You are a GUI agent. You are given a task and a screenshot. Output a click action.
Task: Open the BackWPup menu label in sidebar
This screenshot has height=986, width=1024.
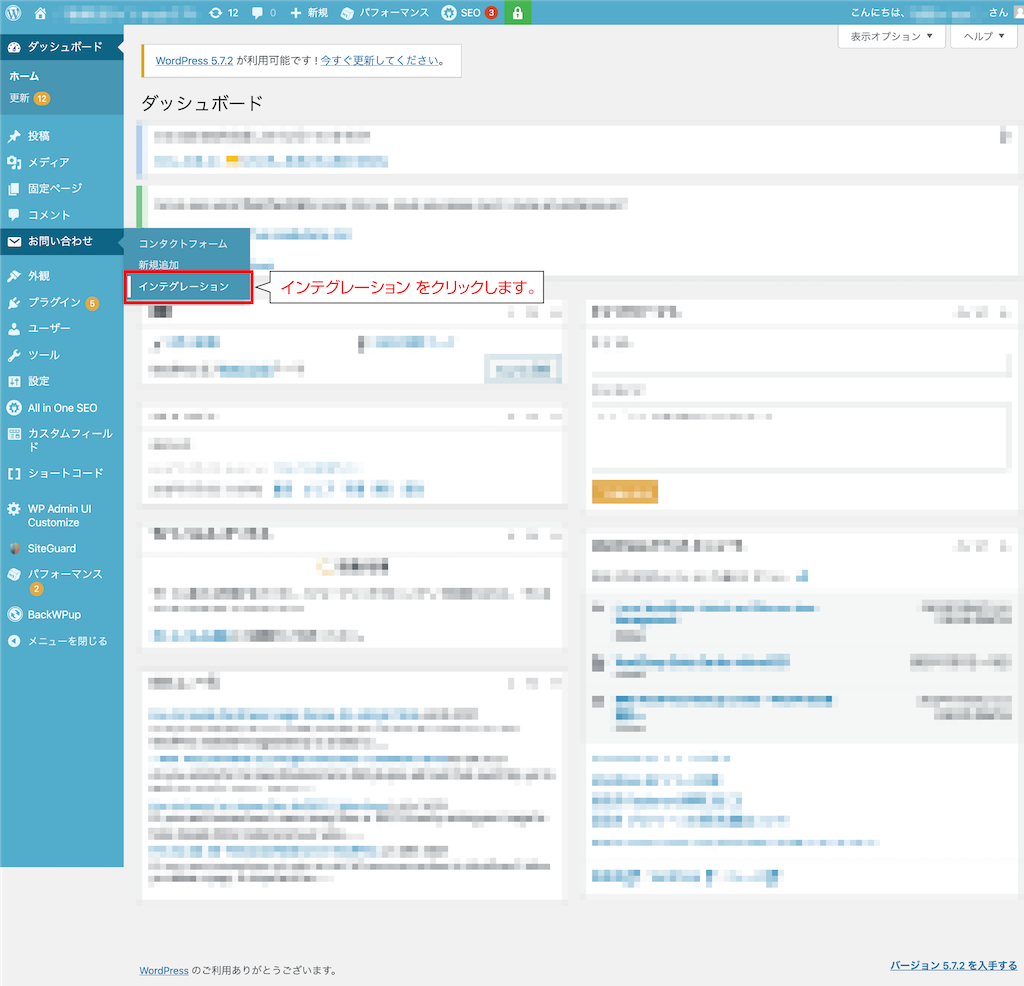pos(54,614)
